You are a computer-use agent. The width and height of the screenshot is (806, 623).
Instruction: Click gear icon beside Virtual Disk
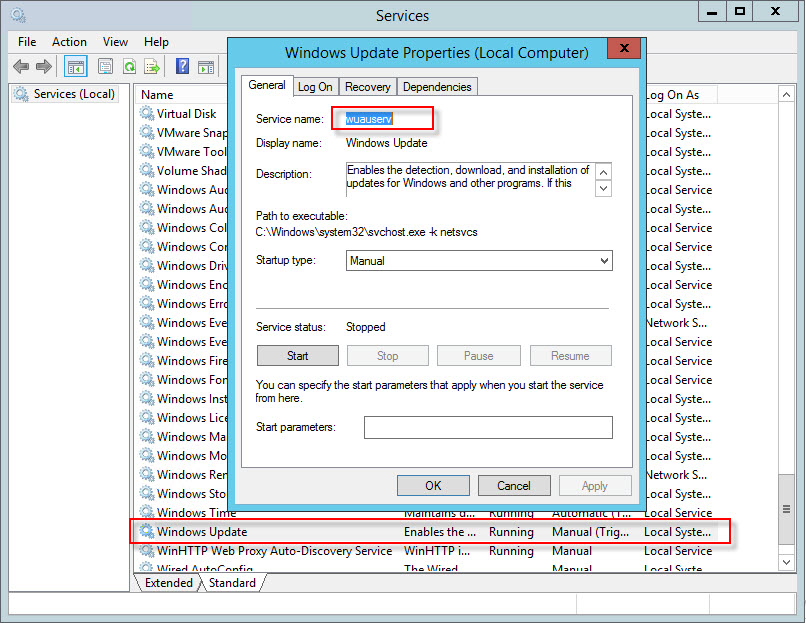(147, 113)
